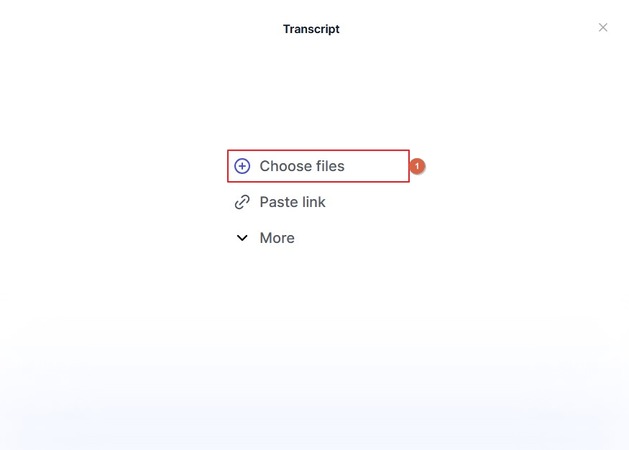The width and height of the screenshot is (629, 450).
Task: Click the 'More' label text
Action: (x=277, y=238)
